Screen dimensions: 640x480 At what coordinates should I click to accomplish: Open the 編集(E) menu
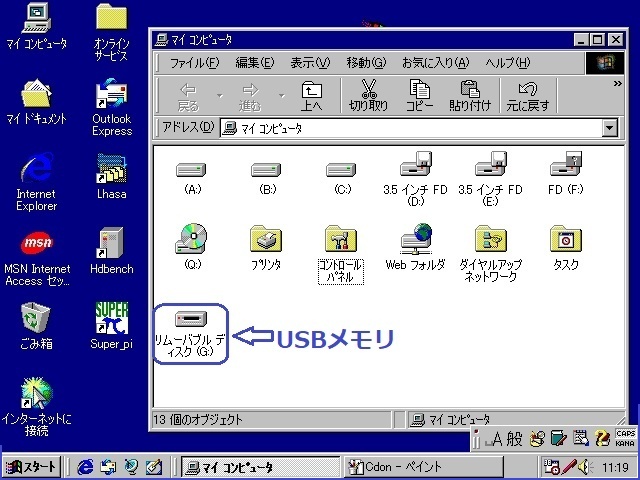pyautogui.click(x=255, y=63)
